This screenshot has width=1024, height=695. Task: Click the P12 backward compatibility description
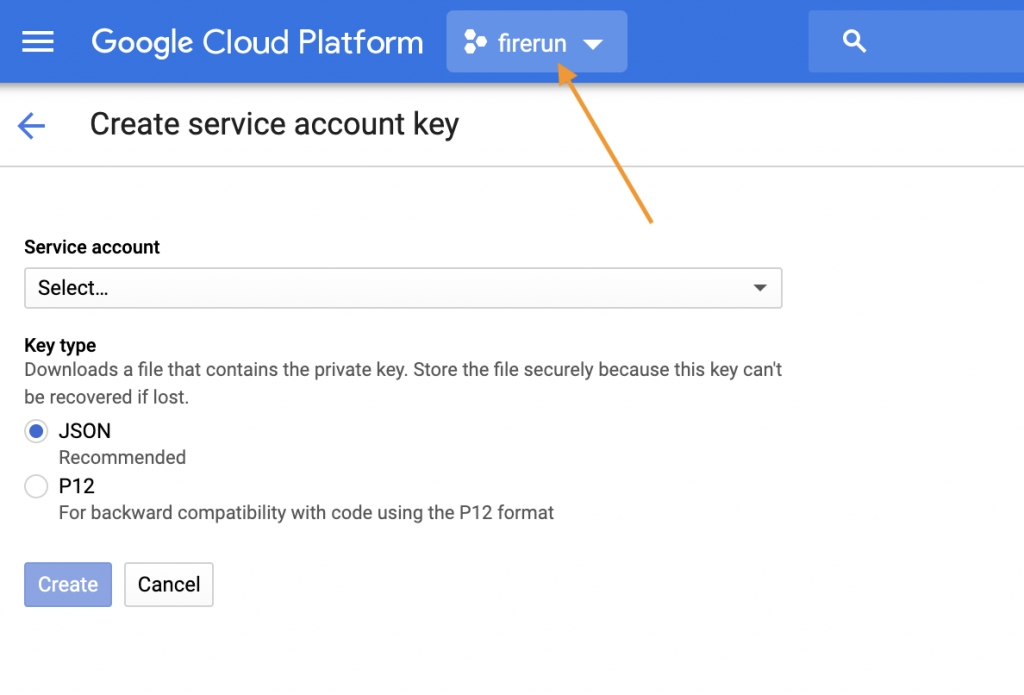[x=306, y=513]
